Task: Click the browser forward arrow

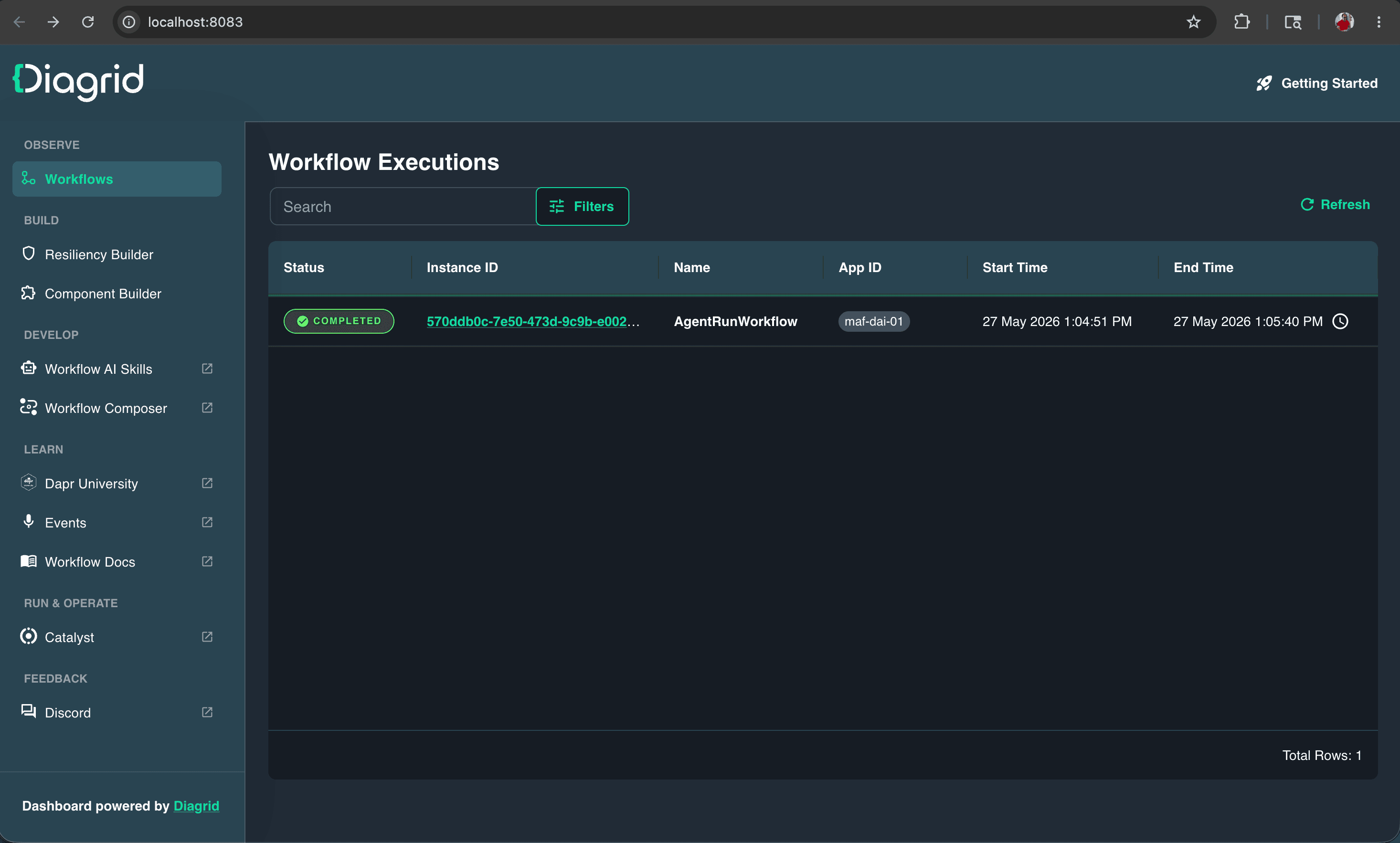Action: click(53, 22)
